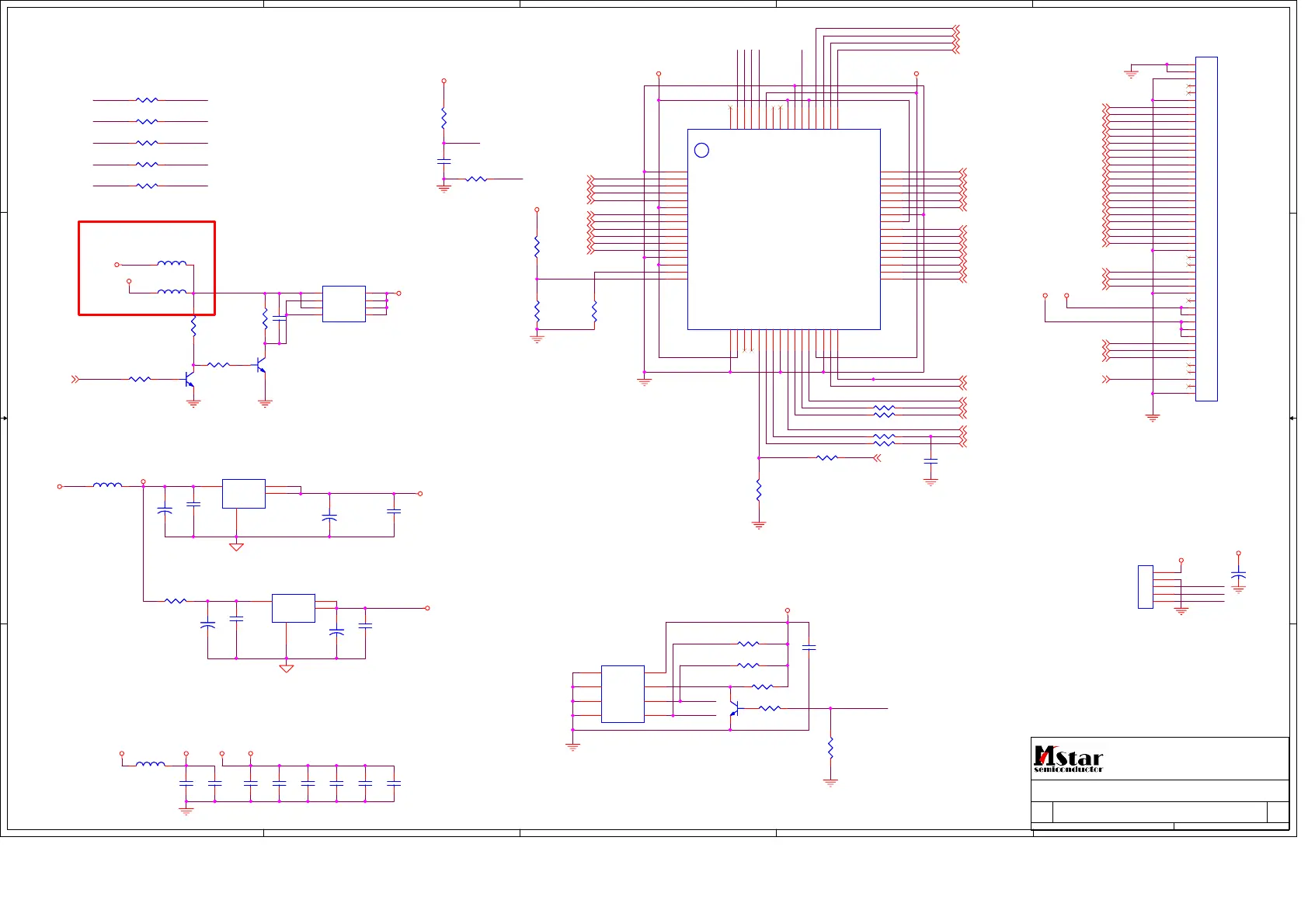Image resolution: width=1308 pixels, height=924 pixels.
Task: Click the input port arrow feeding the transistor driver
Action: [75, 379]
